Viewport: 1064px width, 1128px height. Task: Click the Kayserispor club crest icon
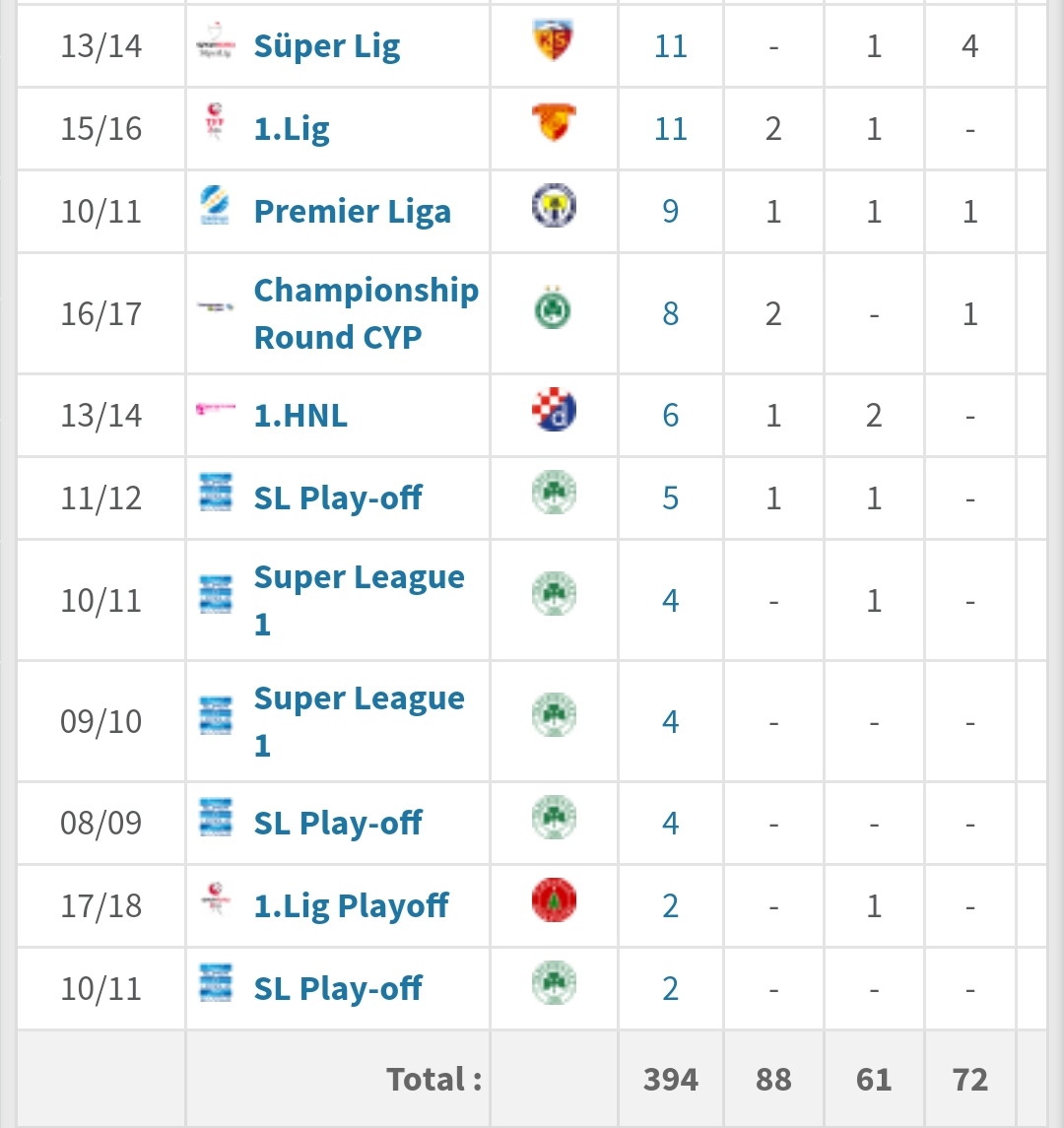coord(554,40)
